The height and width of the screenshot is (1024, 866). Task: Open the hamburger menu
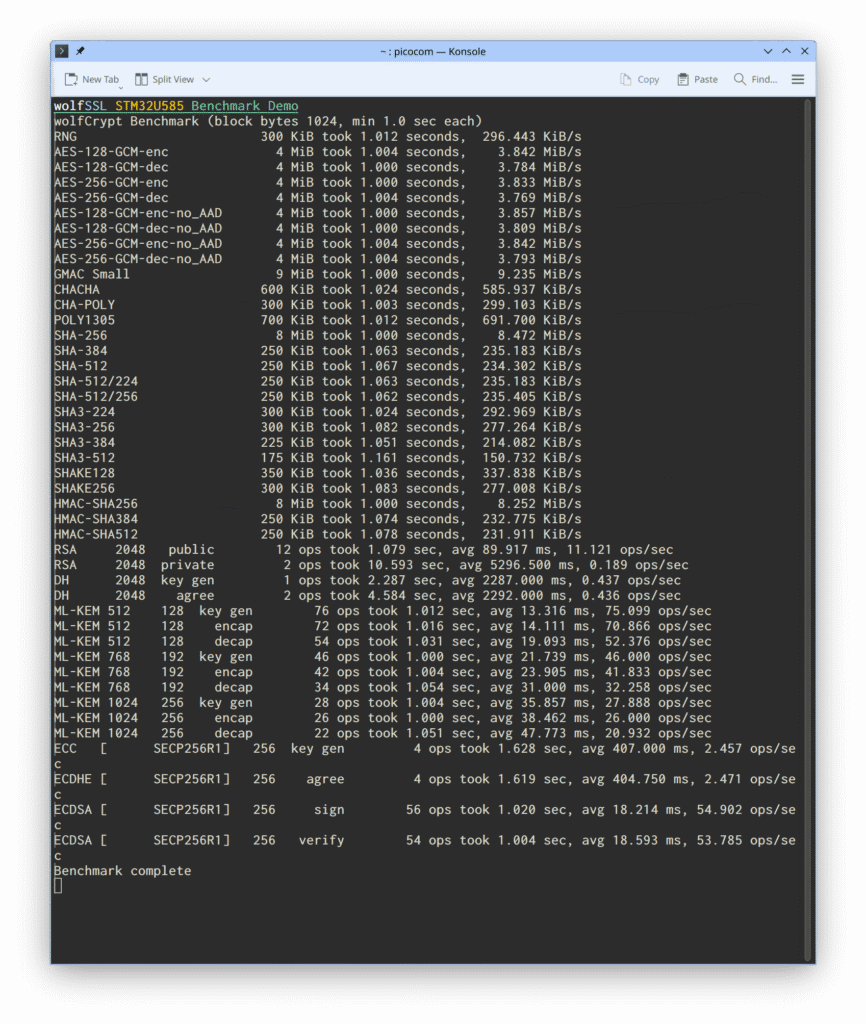click(x=798, y=79)
